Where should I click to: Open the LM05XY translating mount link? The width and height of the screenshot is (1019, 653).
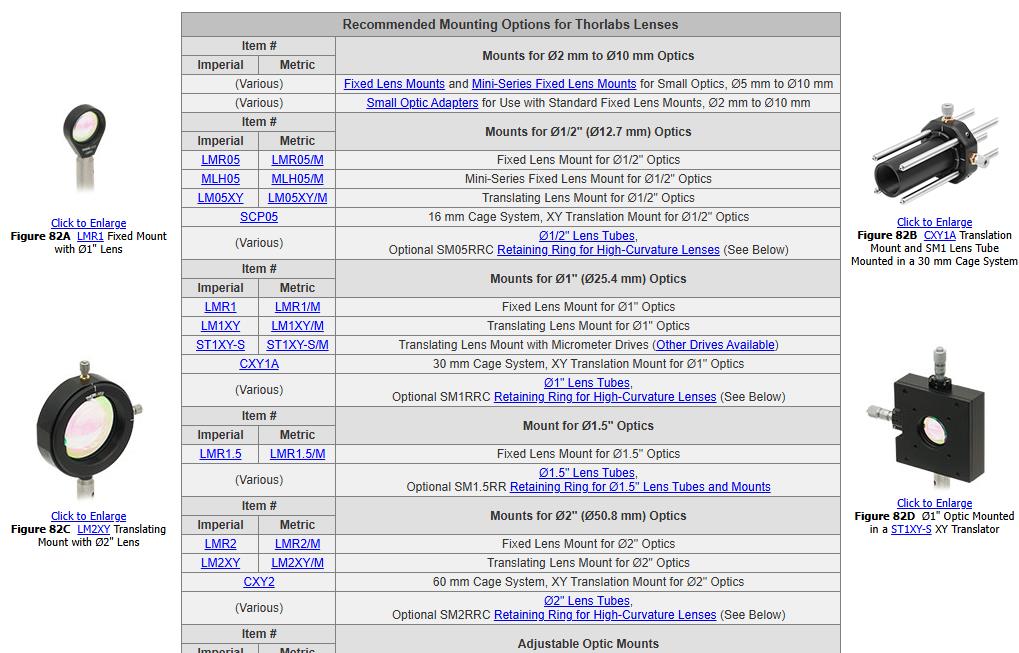[220, 198]
